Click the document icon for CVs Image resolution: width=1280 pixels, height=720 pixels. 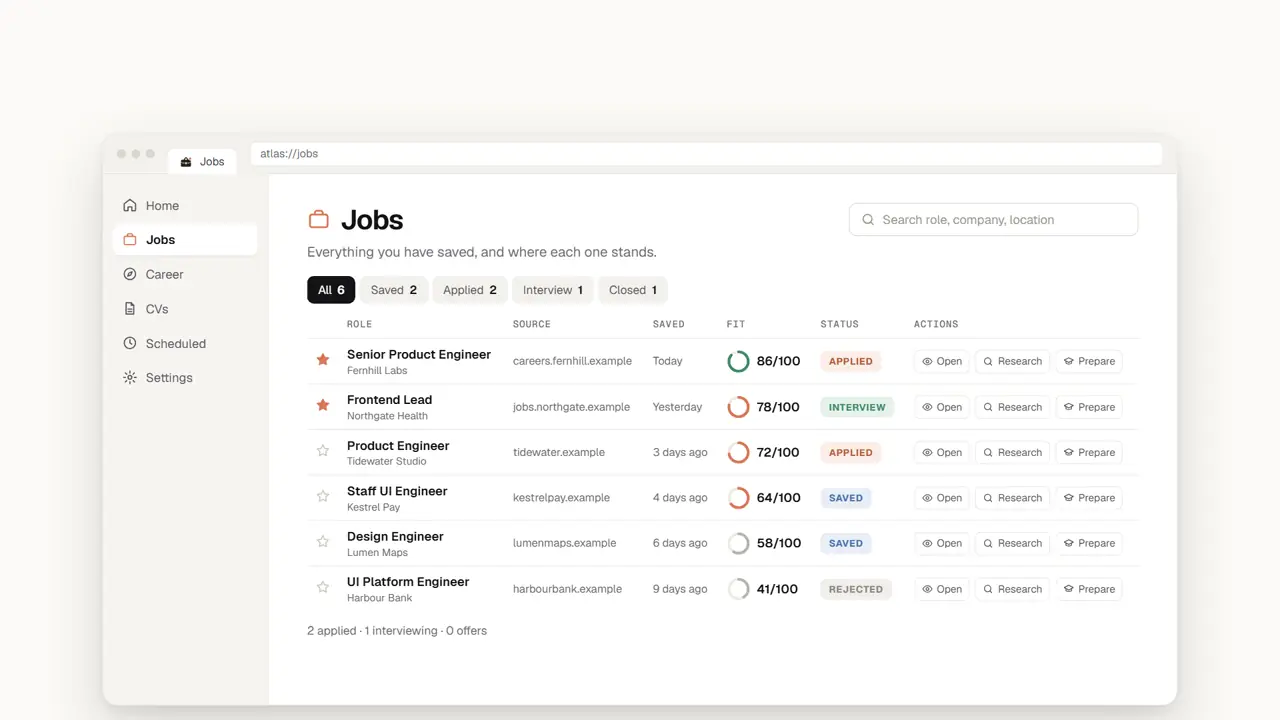(130, 309)
